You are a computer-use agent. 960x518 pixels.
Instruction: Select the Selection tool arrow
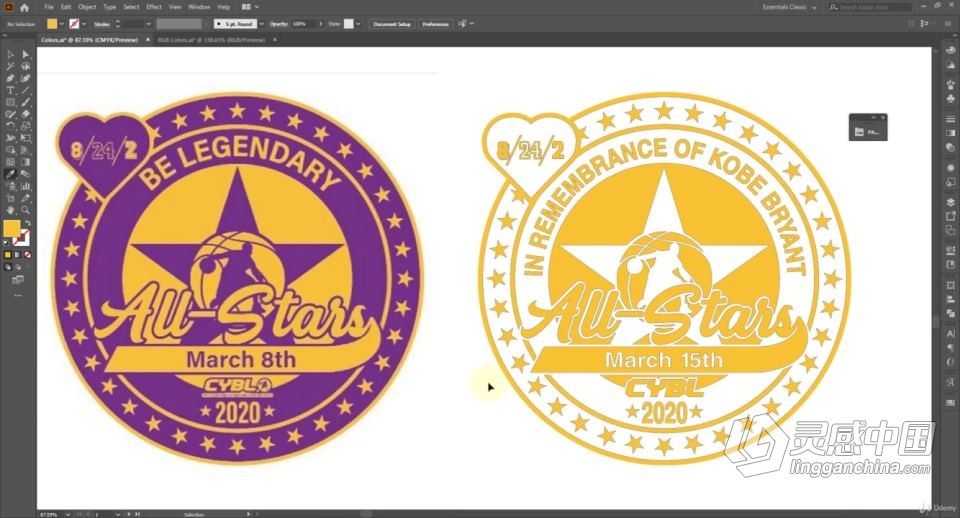[x=10, y=54]
